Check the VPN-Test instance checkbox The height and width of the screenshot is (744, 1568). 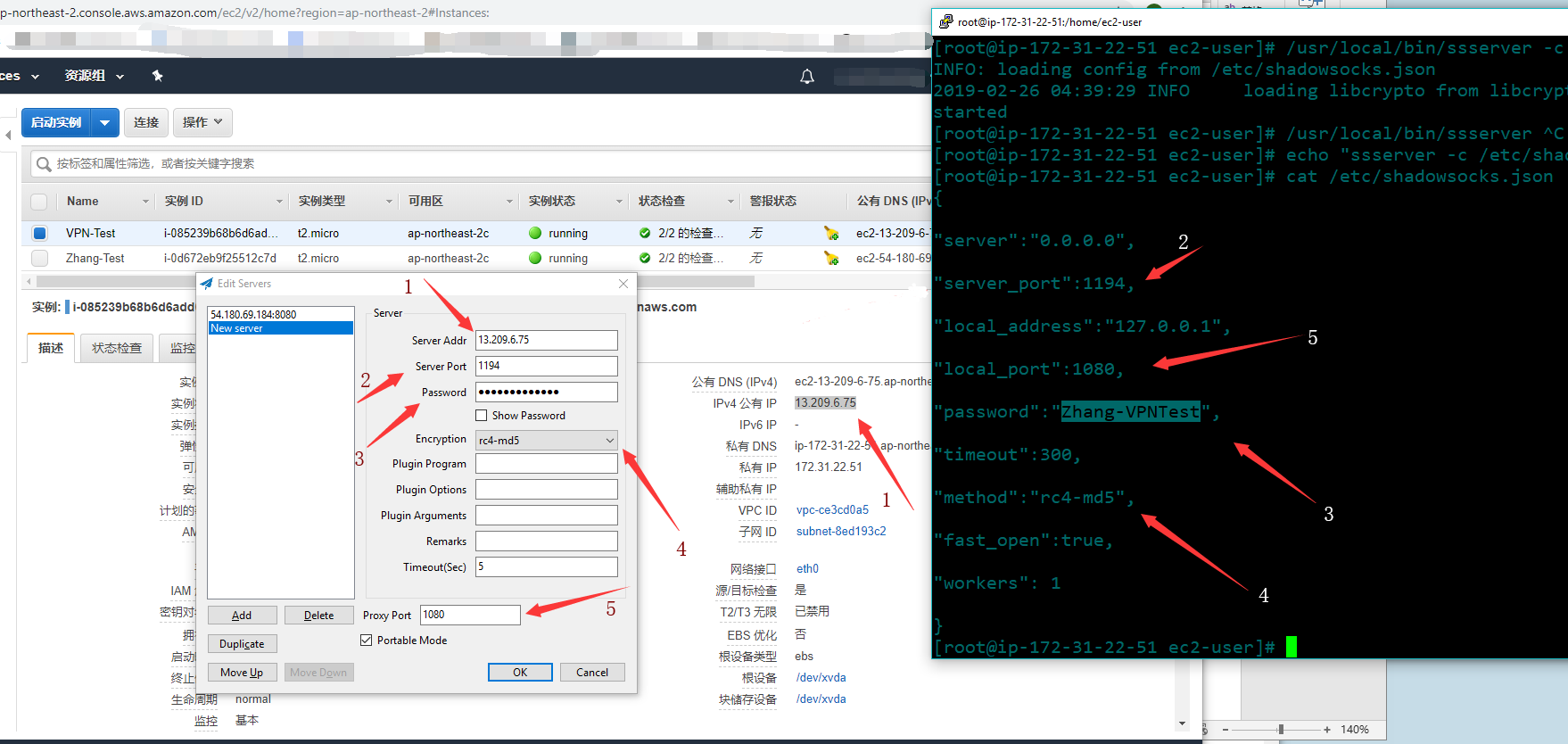click(39, 233)
